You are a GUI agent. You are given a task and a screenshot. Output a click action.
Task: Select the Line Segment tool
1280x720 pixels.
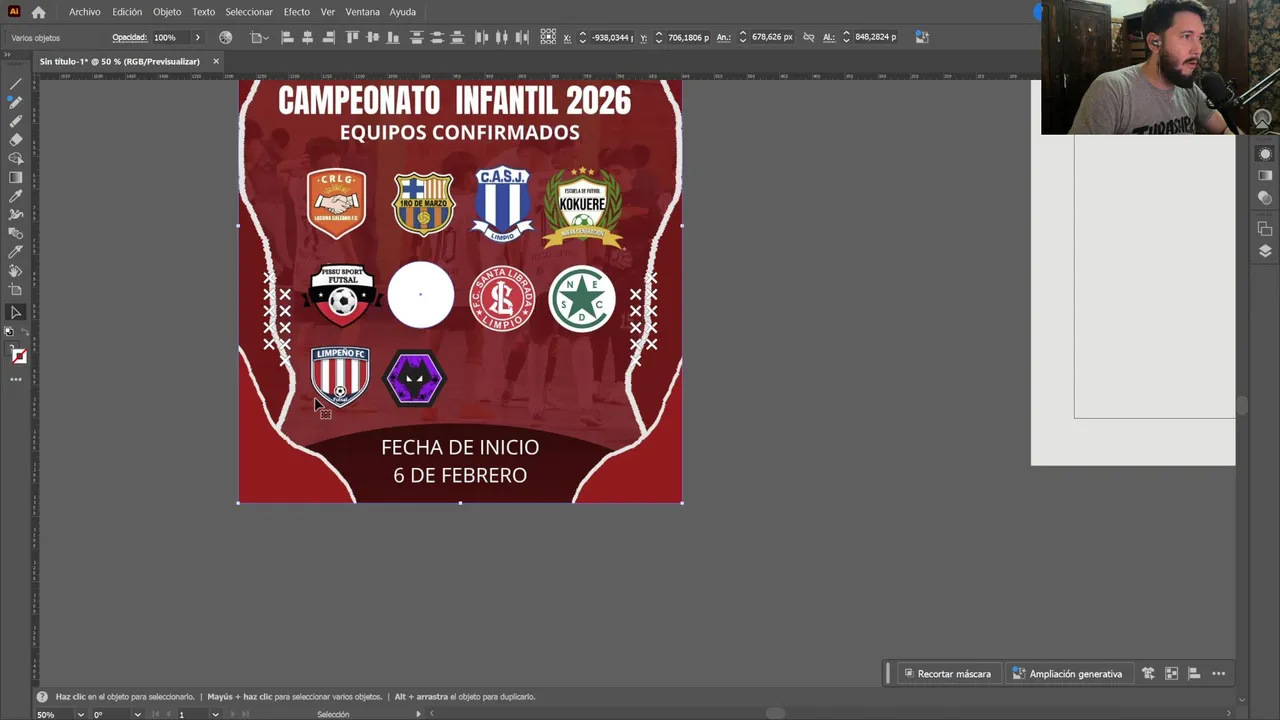(x=15, y=83)
